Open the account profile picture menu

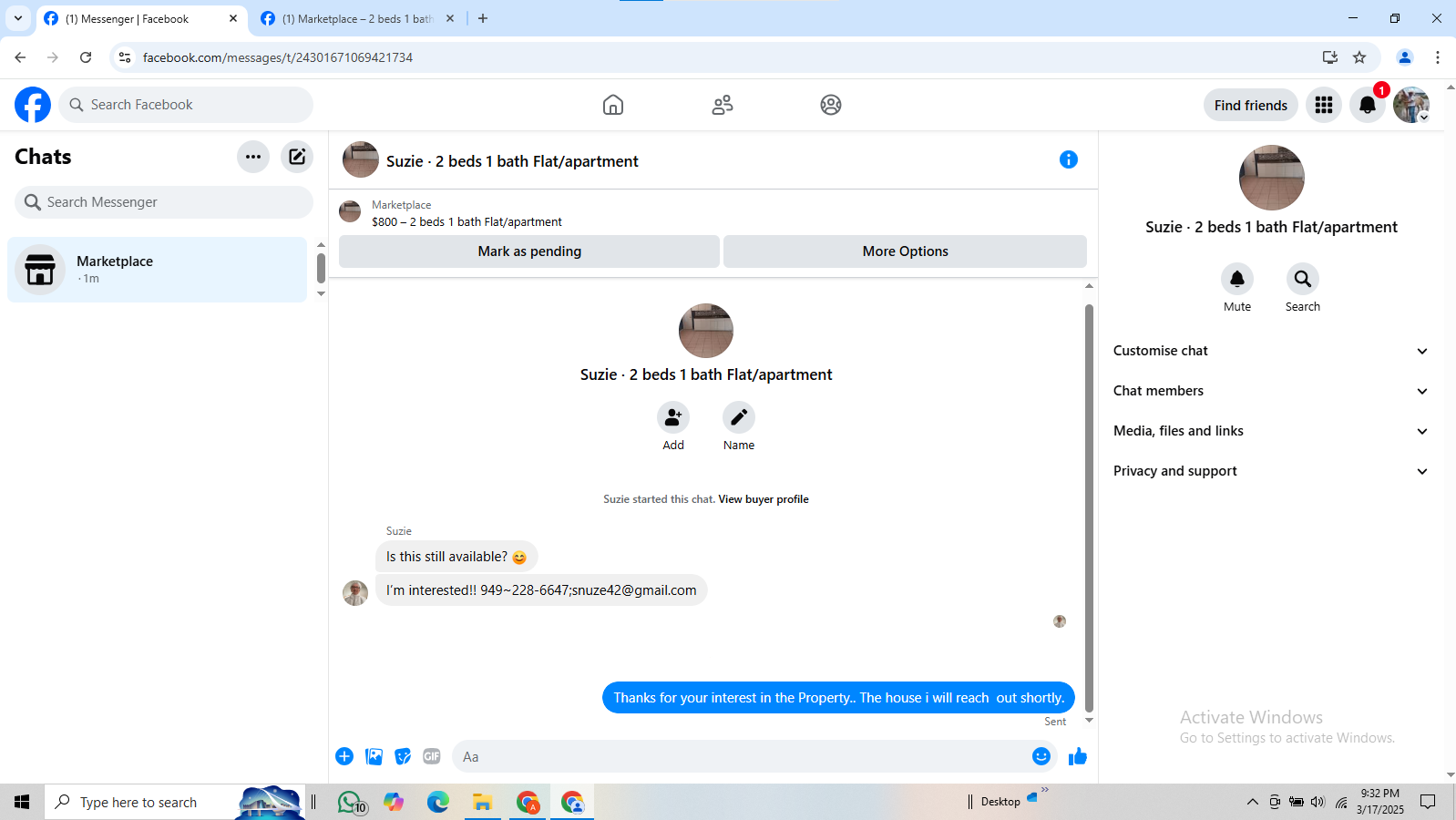point(1411,105)
